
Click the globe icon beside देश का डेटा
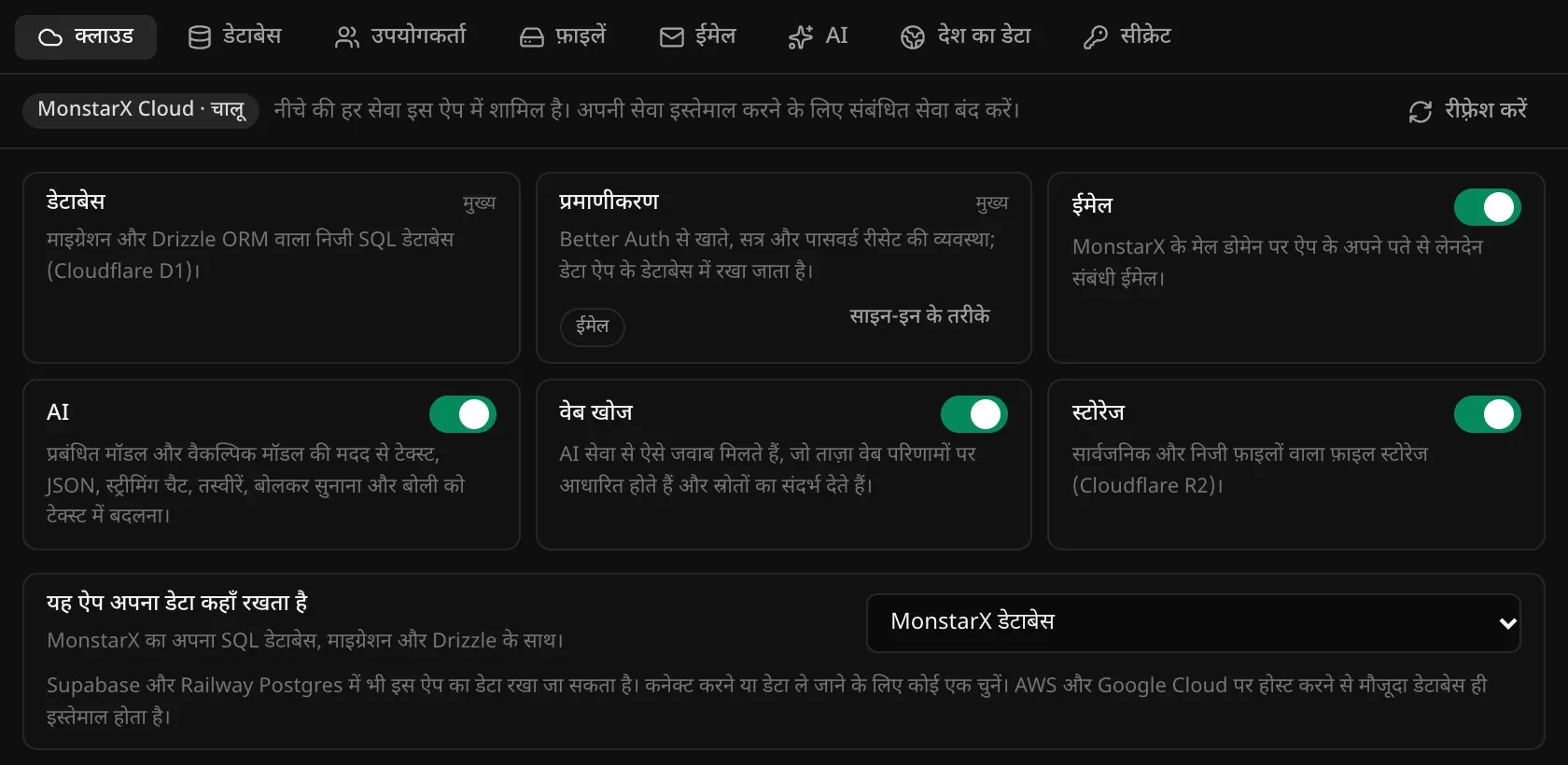pos(913,37)
